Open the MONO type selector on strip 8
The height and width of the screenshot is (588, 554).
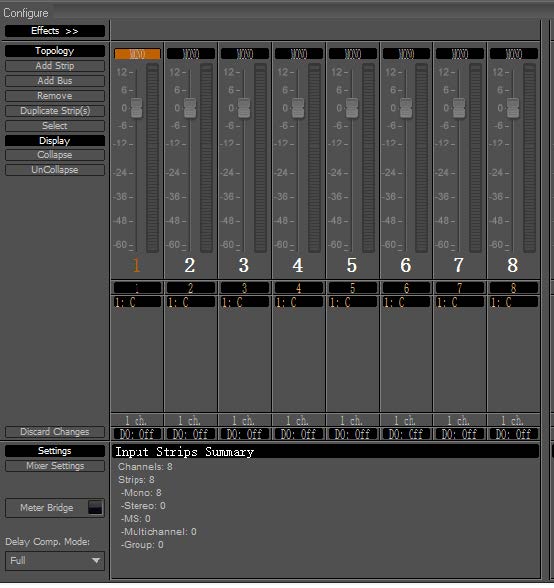[514, 54]
